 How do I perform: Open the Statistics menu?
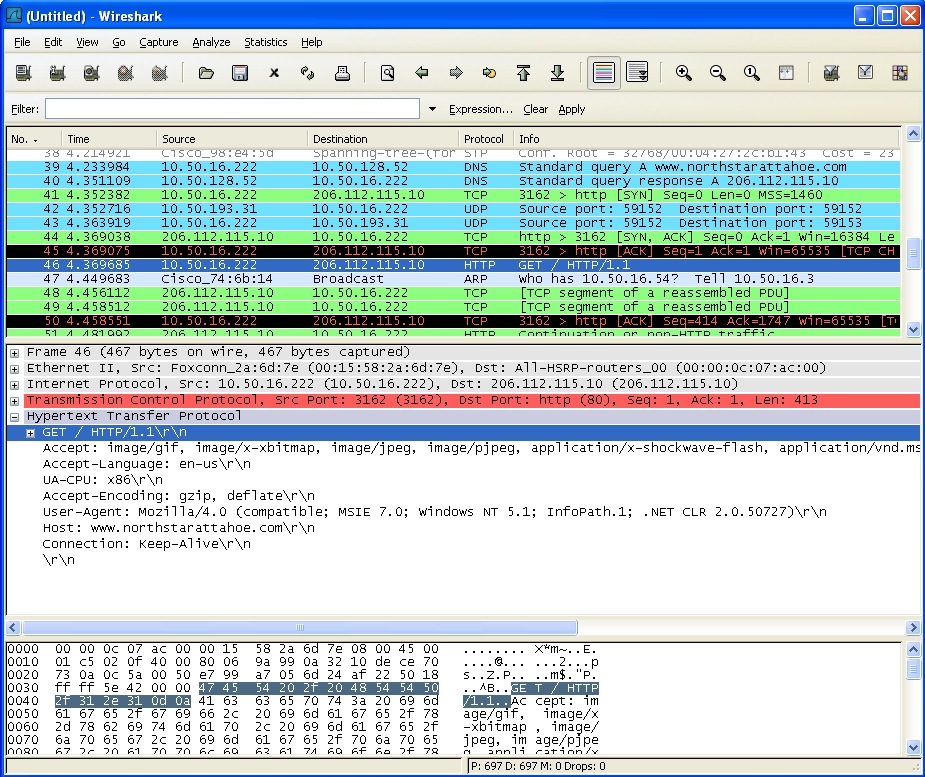coord(265,42)
